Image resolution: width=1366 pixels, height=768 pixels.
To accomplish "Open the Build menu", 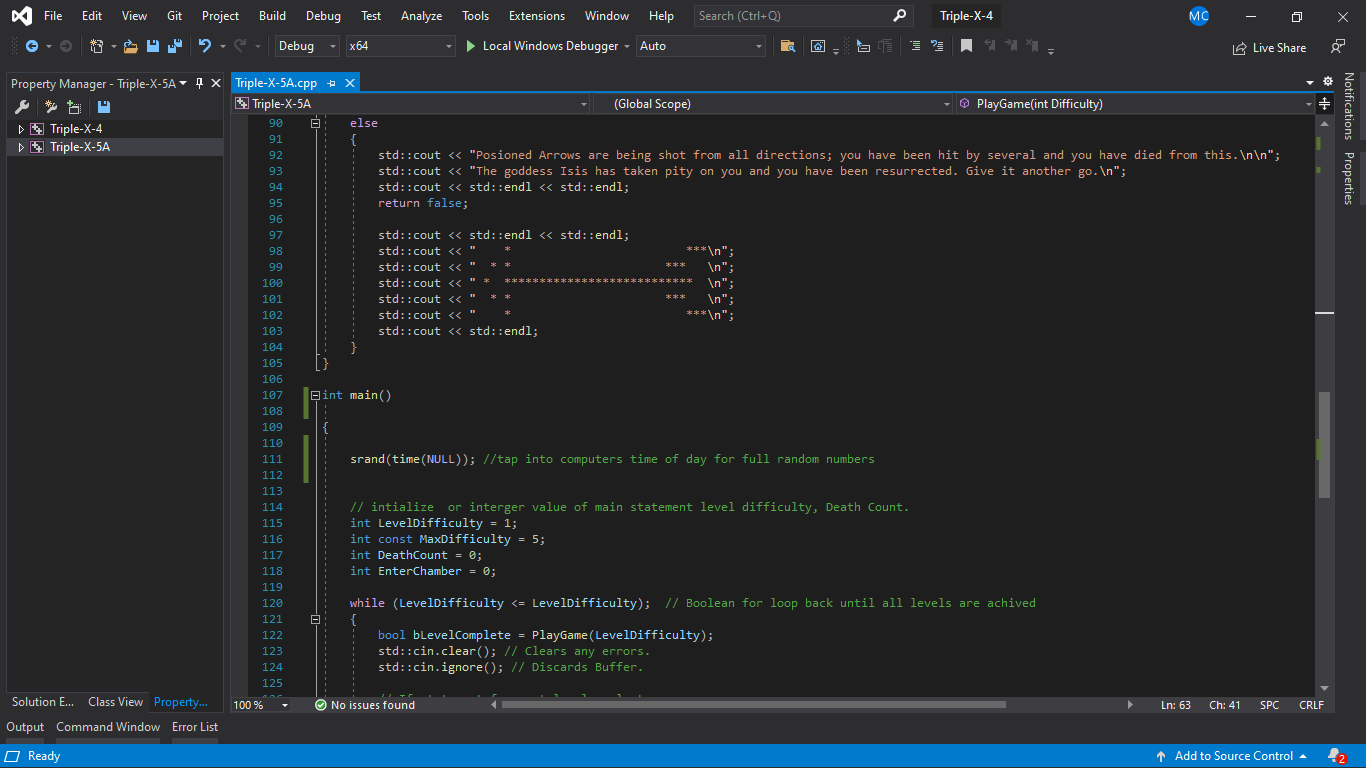I will click(272, 16).
